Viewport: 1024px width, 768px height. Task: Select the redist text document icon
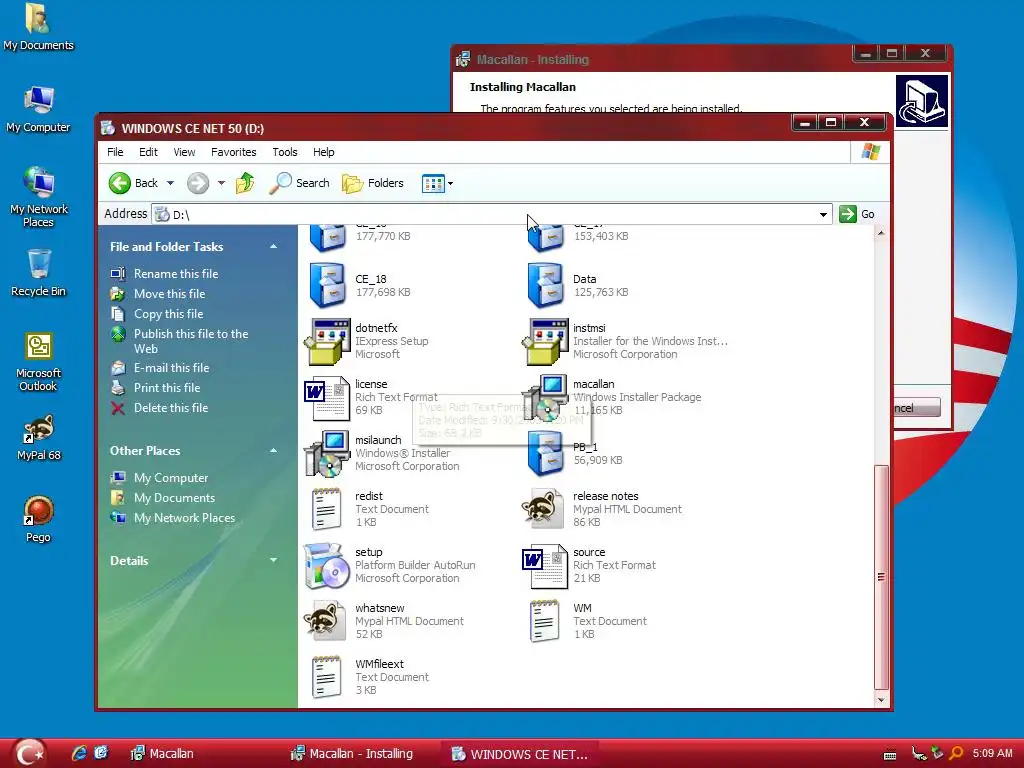tap(327, 509)
